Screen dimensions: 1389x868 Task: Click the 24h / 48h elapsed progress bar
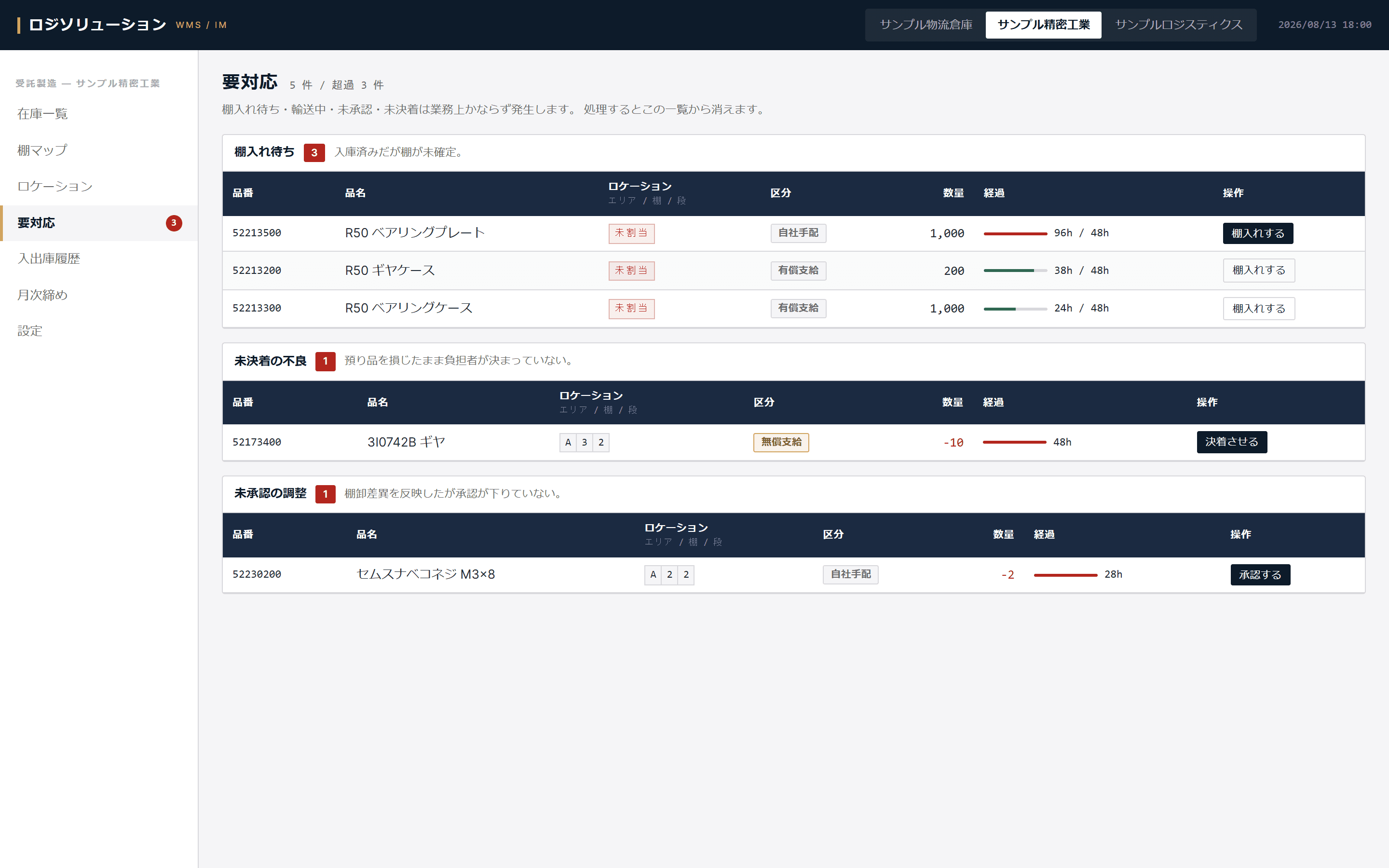click(x=1015, y=309)
